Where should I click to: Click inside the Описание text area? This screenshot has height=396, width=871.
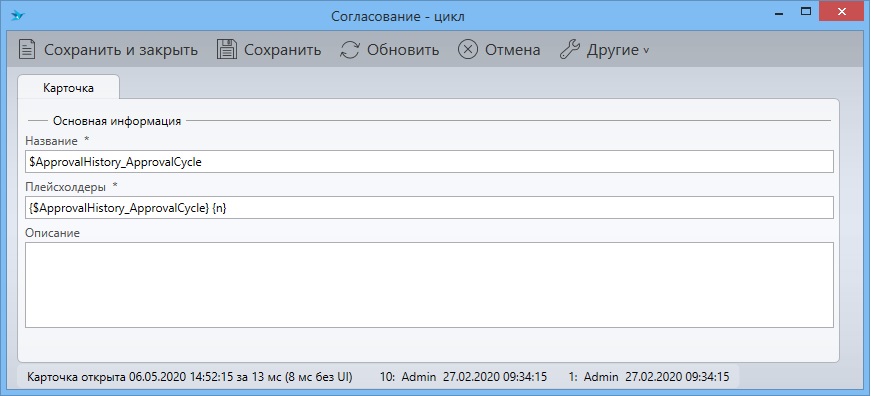(429, 284)
